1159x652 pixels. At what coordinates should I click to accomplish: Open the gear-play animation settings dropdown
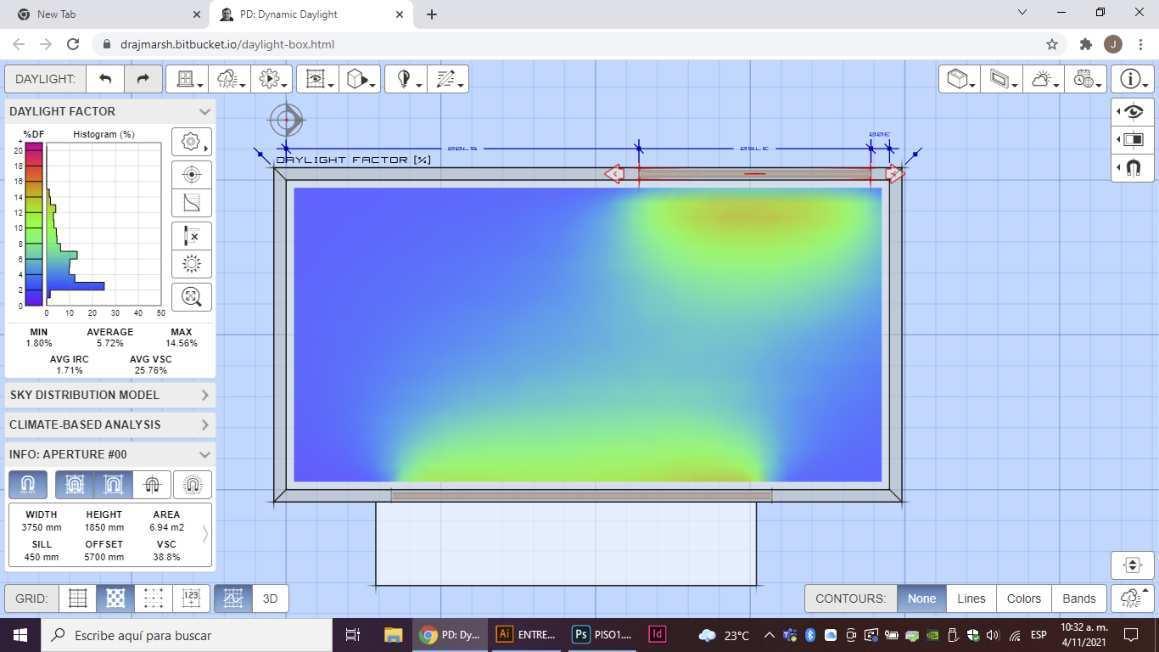coord(271,79)
